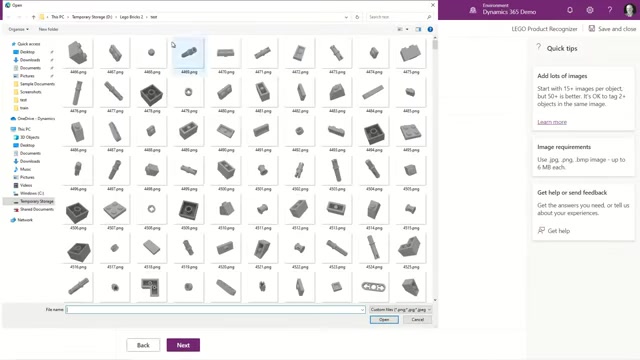
Task: Click the file list vertical scrollbar
Action: (435, 169)
